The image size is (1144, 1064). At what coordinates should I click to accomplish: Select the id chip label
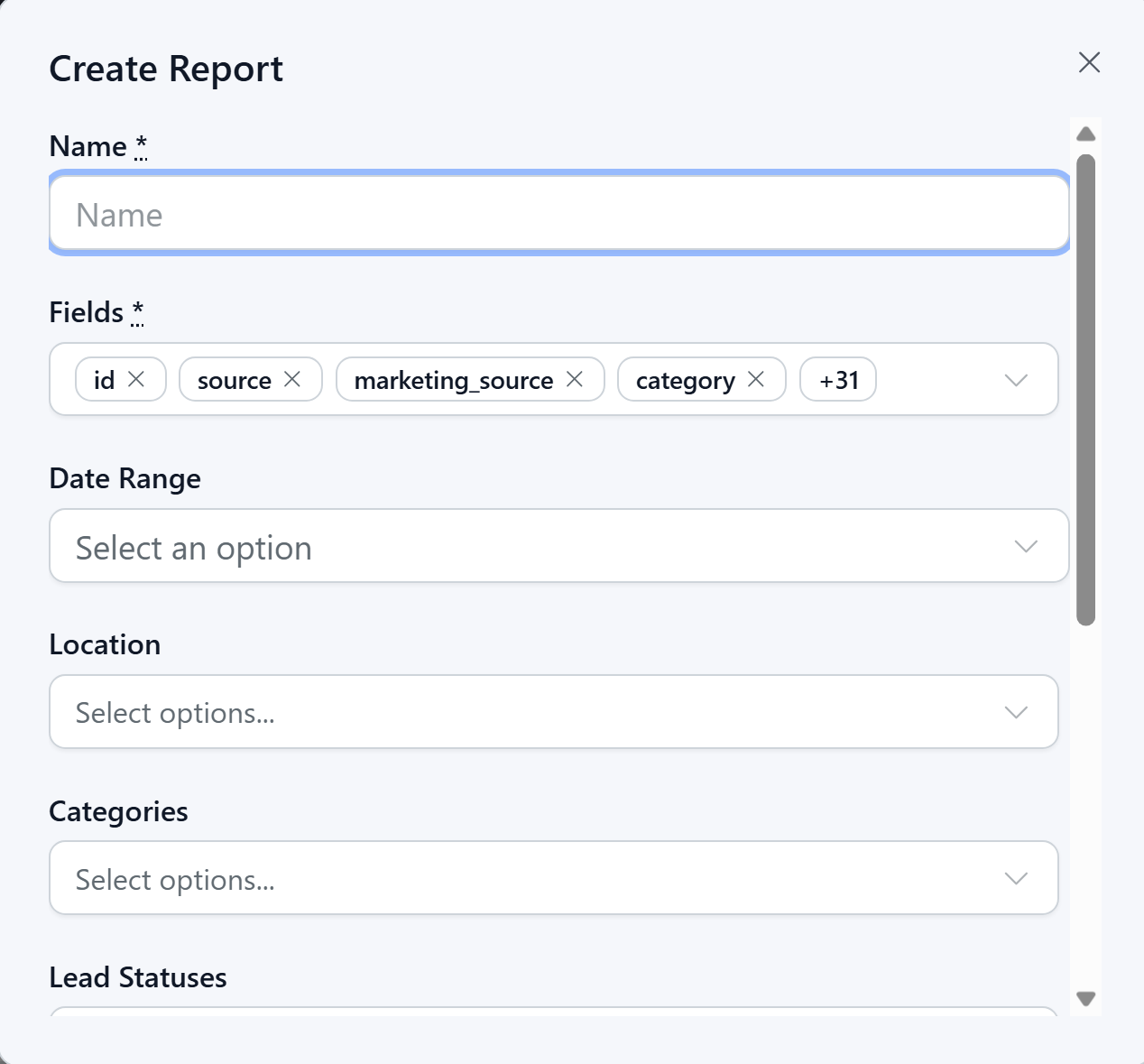coord(105,381)
